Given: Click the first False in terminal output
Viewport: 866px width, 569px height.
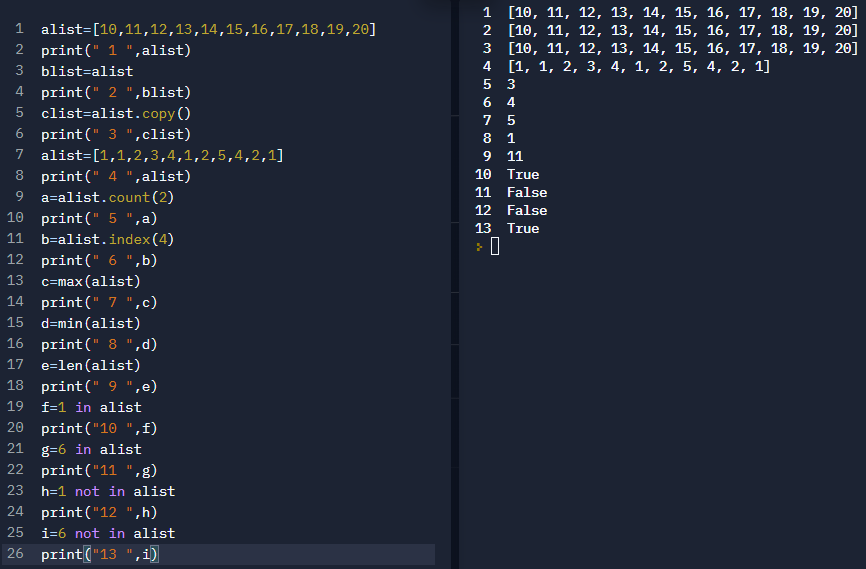Looking at the screenshot, I should [527, 192].
